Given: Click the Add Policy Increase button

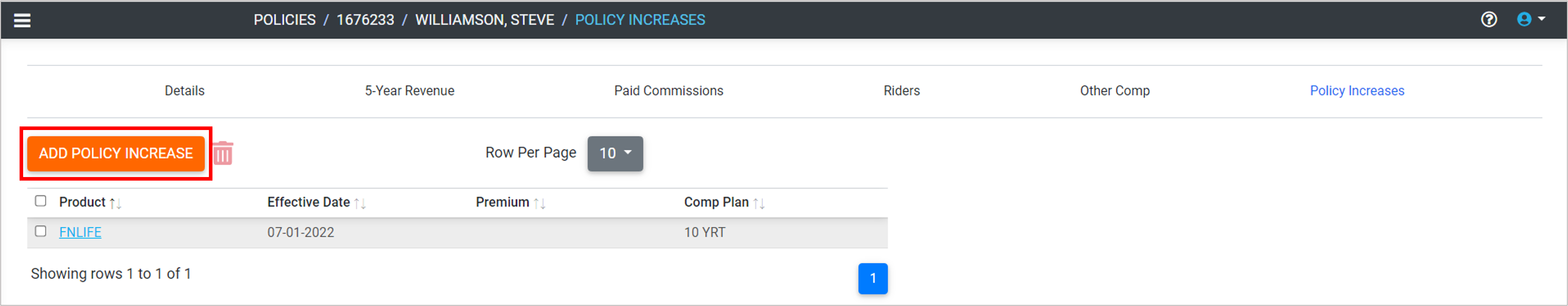Looking at the screenshot, I should point(116,153).
